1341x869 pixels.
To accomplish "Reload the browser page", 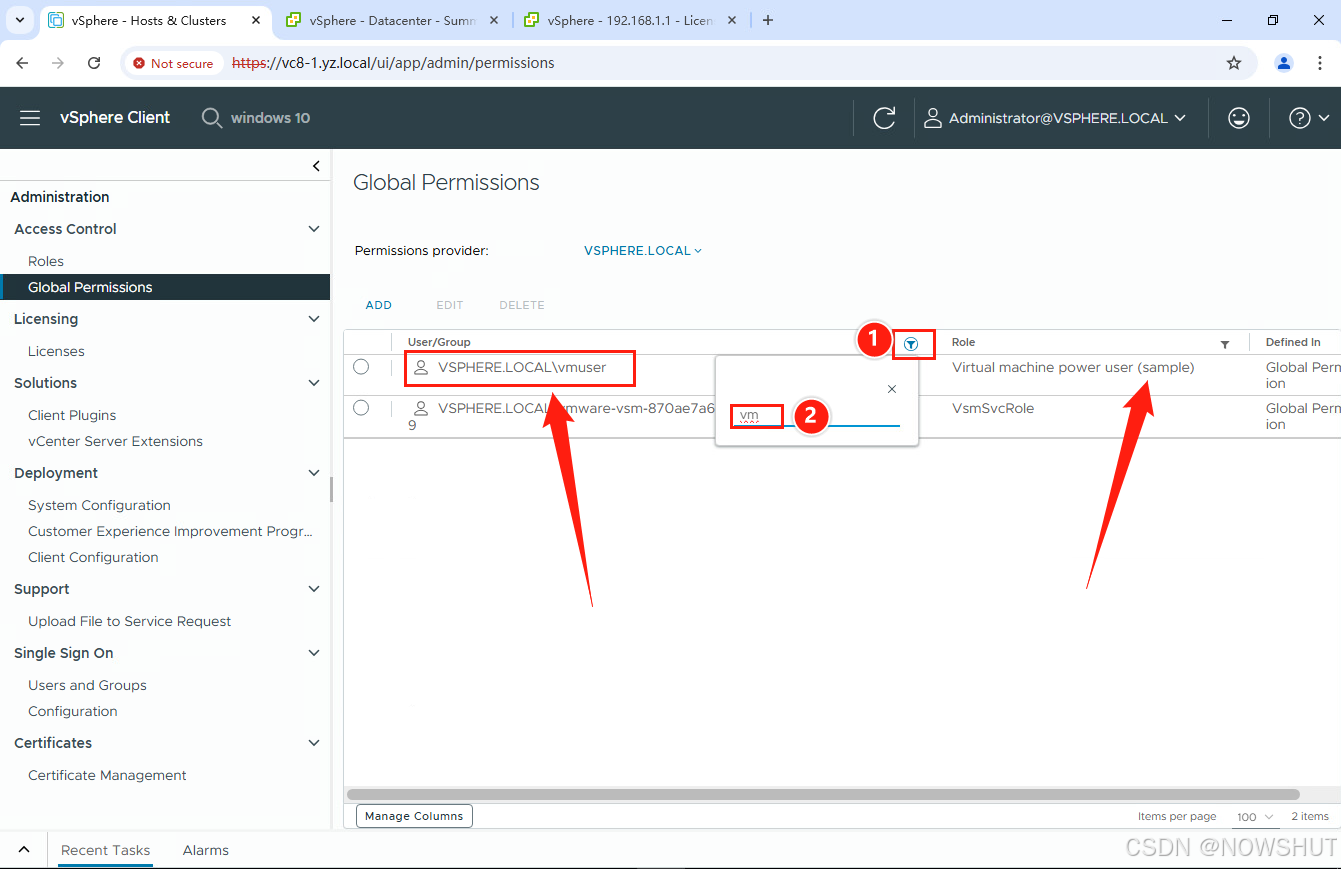I will point(94,63).
